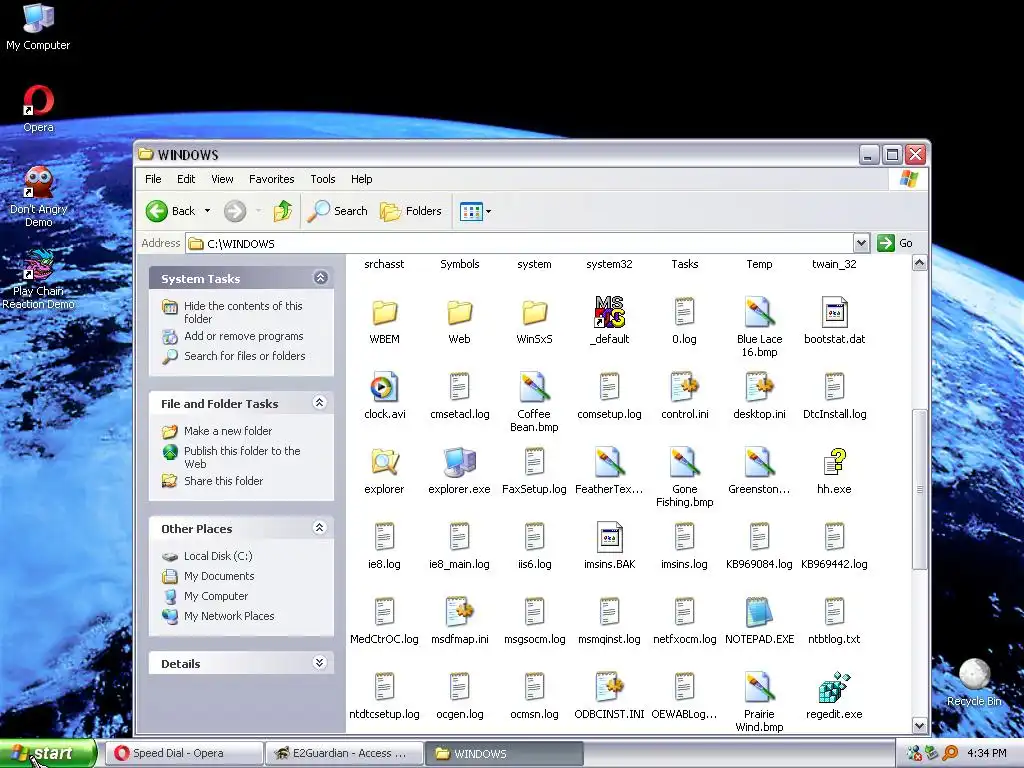Select the control.ini settings icon
Viewport: 1024px width, 768px height.
684,387
